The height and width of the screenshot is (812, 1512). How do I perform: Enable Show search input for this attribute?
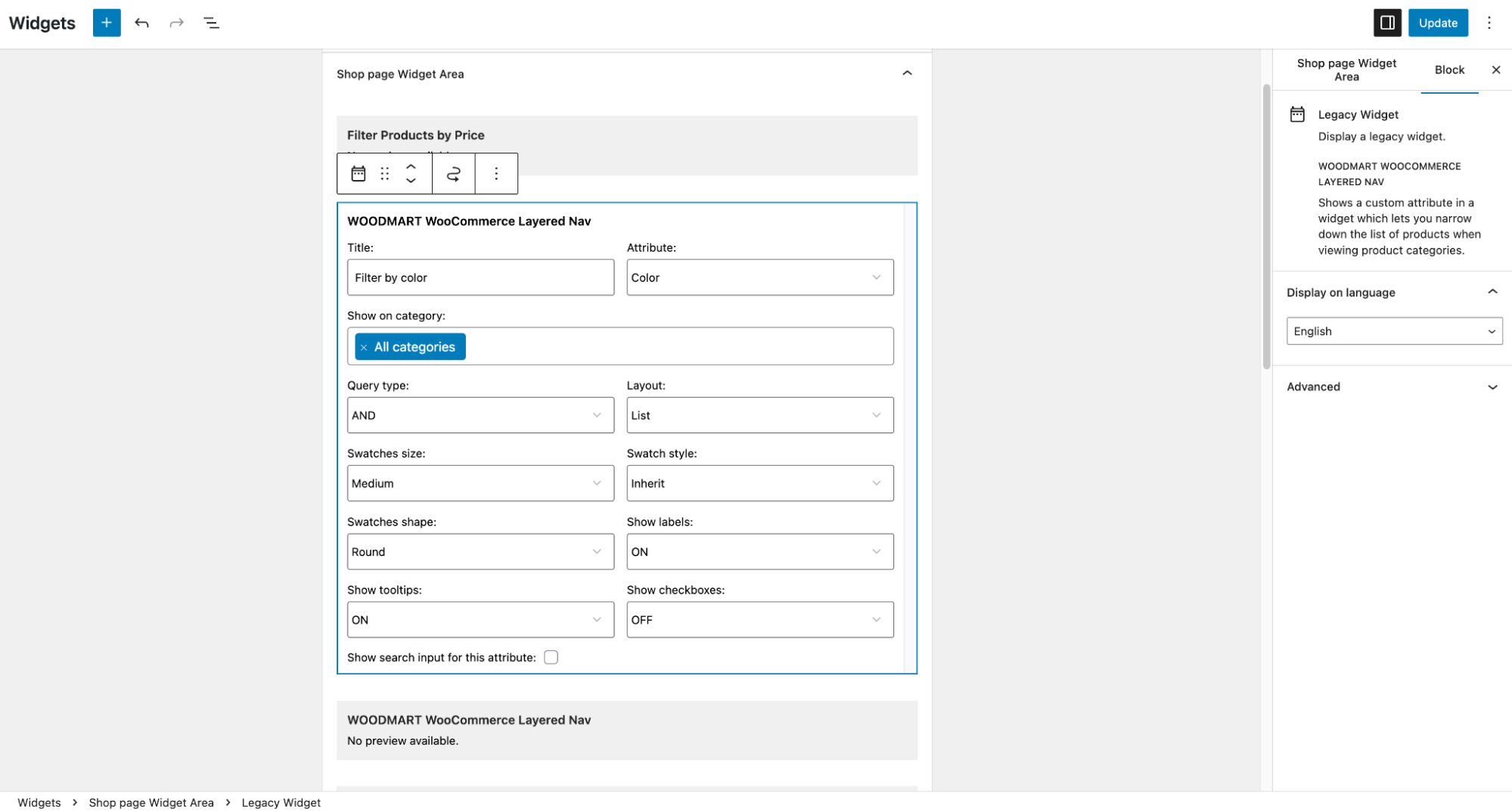(551, 657)
